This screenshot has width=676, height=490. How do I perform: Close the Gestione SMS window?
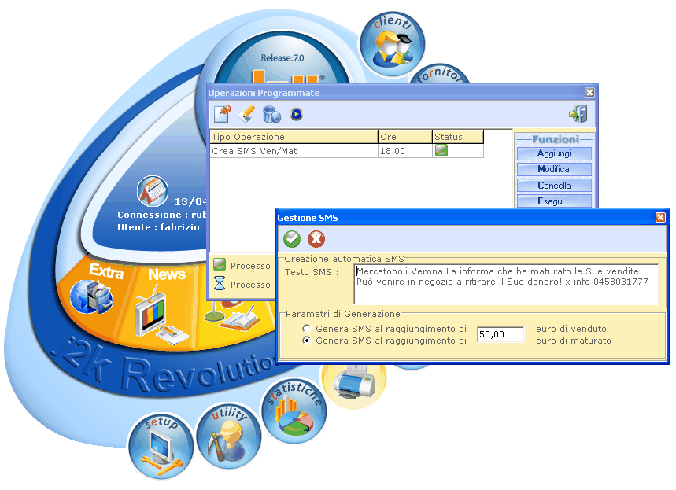click(x=660, y=217)
